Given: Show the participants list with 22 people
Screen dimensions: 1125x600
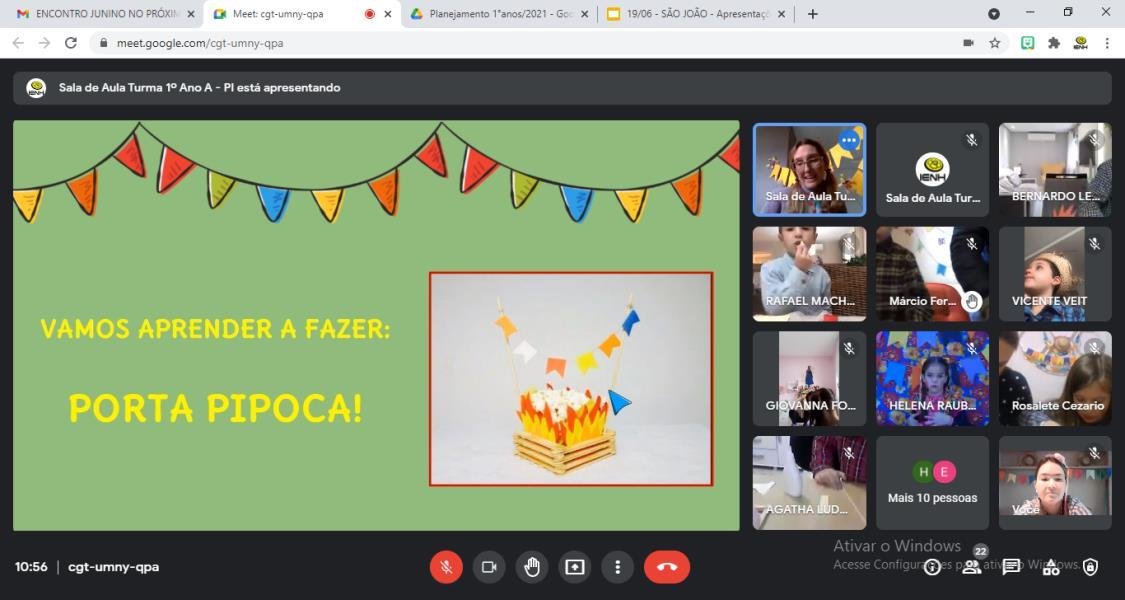Looking at the screenshot, I should click(x=971, y=566).
